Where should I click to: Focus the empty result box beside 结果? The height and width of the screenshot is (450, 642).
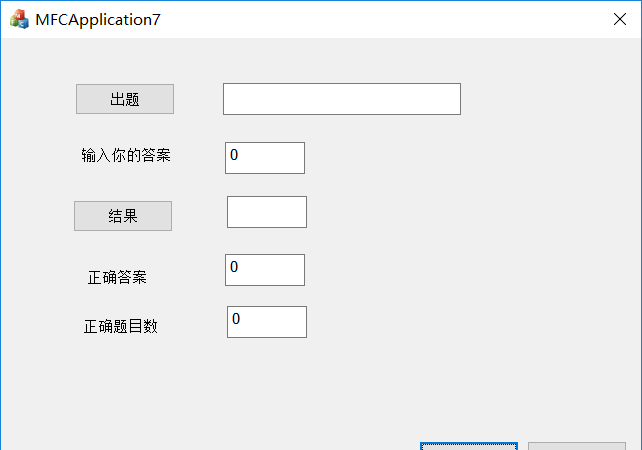tap(267, 212)
